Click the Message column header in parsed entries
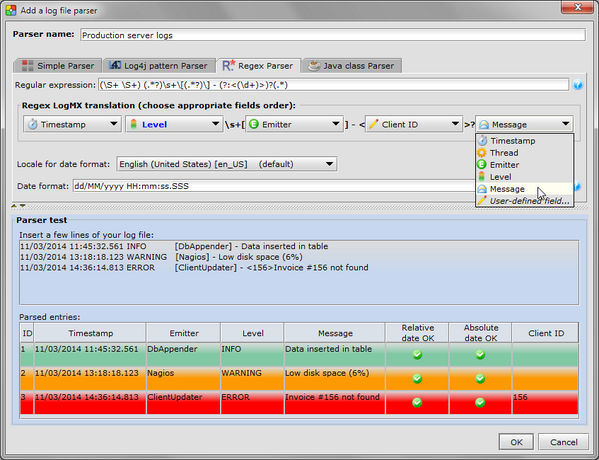 pyautogui.click(x=335, y=333)
